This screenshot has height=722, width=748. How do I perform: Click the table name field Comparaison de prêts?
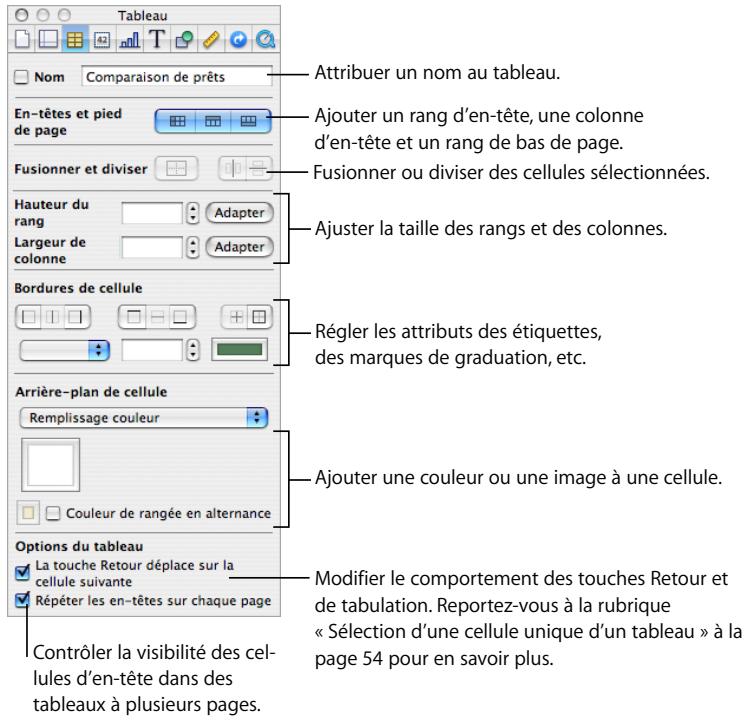click(x=177, y=77)
